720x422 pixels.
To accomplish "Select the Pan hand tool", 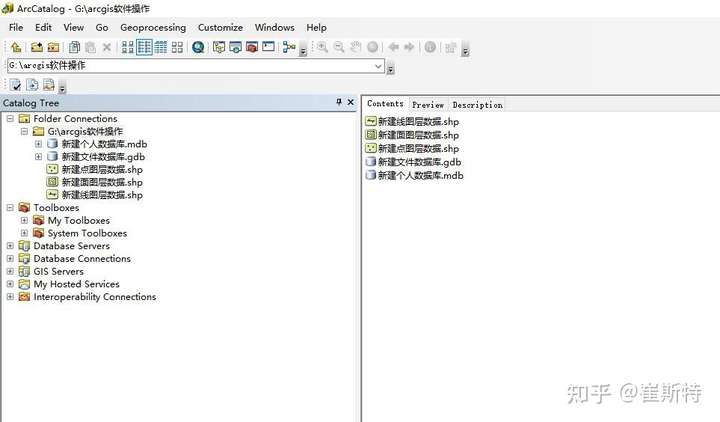I will [355, 47].
